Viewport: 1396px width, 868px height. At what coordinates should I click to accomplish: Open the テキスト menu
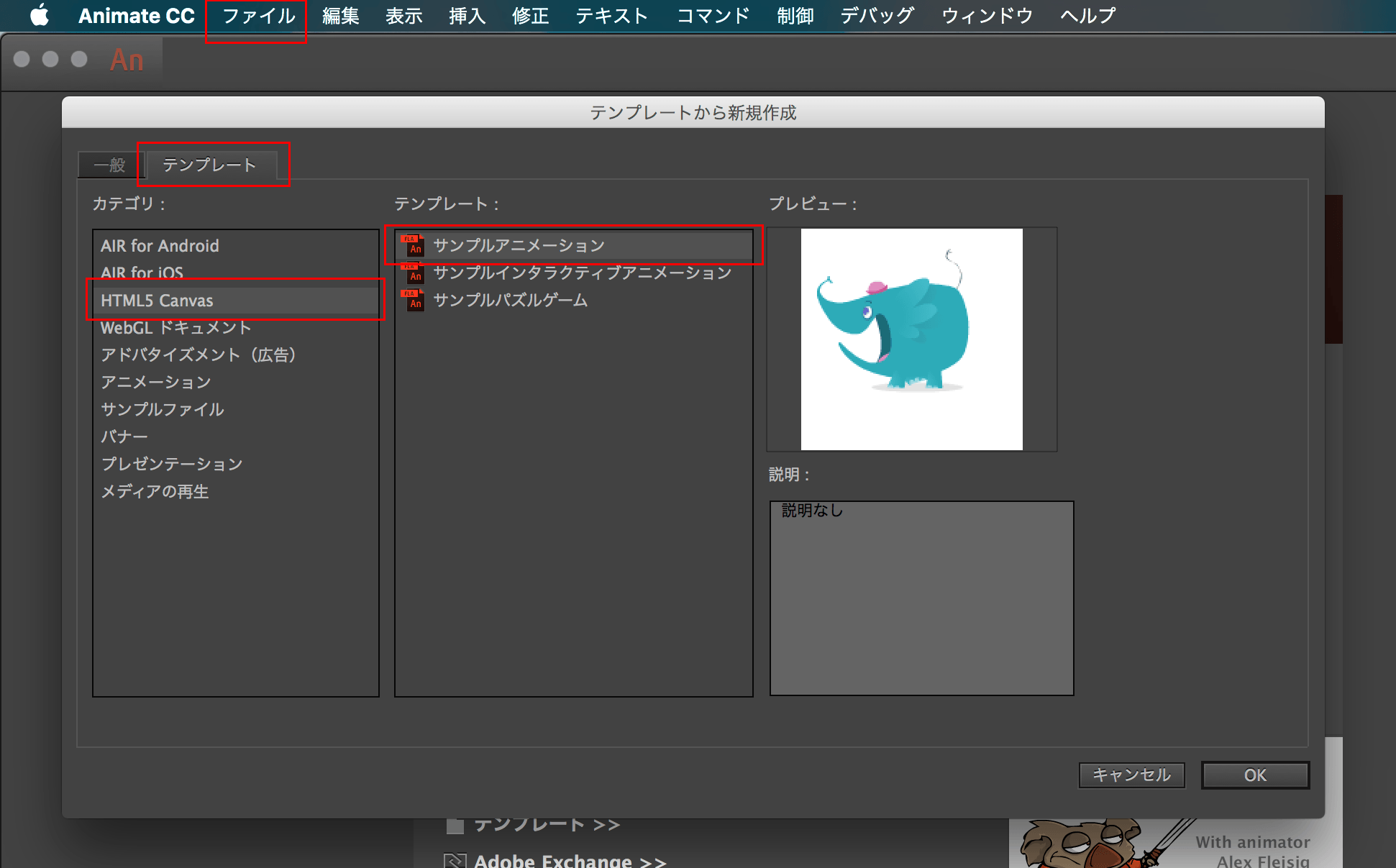[611, 16]
